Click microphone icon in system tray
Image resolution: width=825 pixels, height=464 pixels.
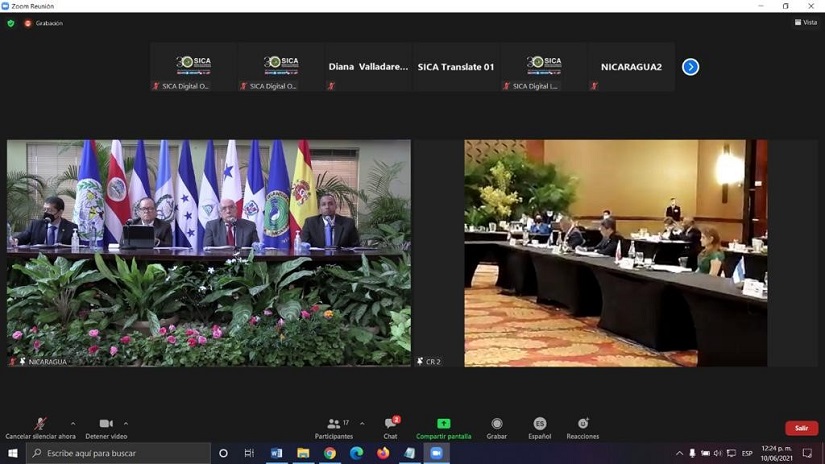click(x=692, y=453)
